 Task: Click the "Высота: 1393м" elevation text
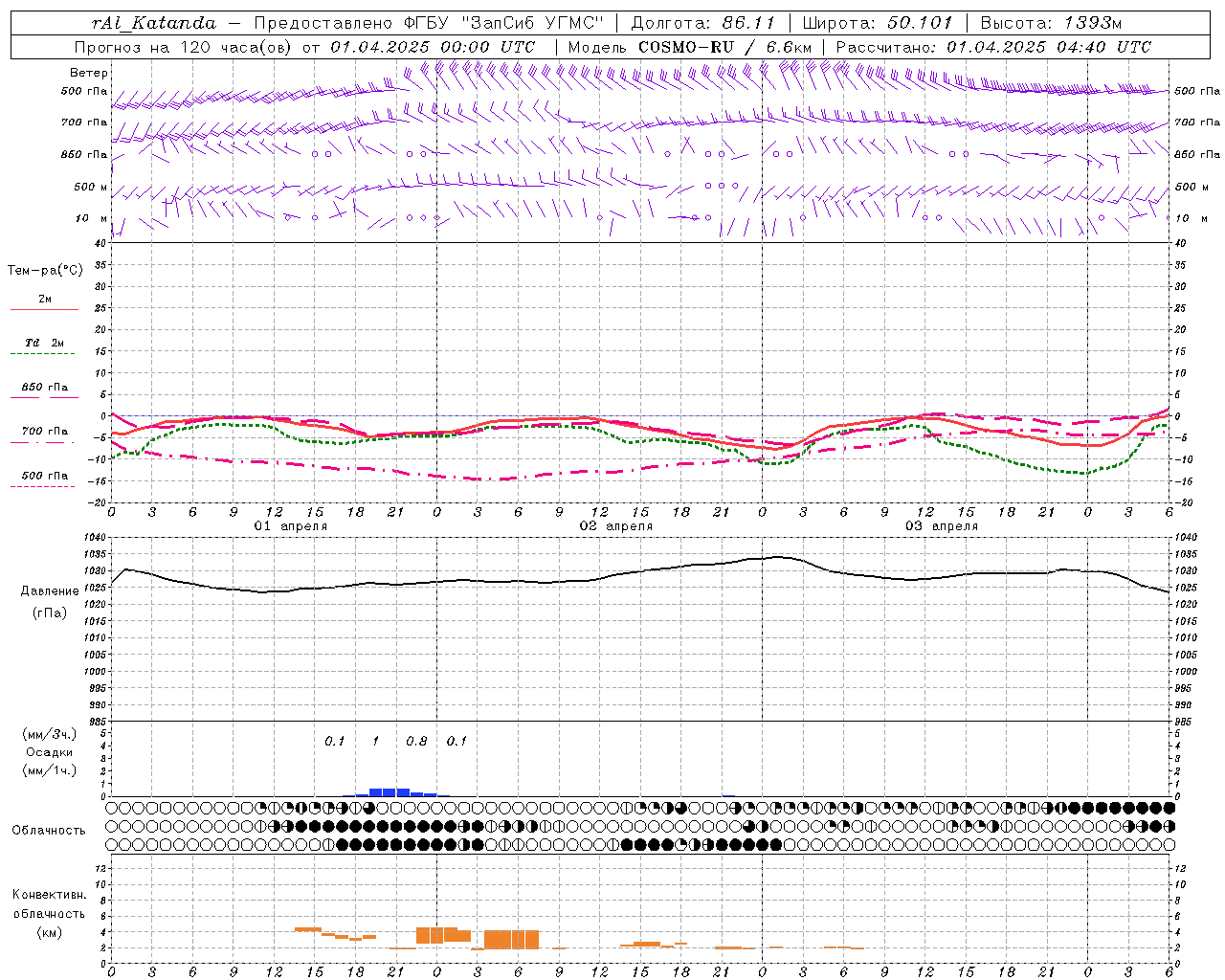click(x=1051, y=23)
